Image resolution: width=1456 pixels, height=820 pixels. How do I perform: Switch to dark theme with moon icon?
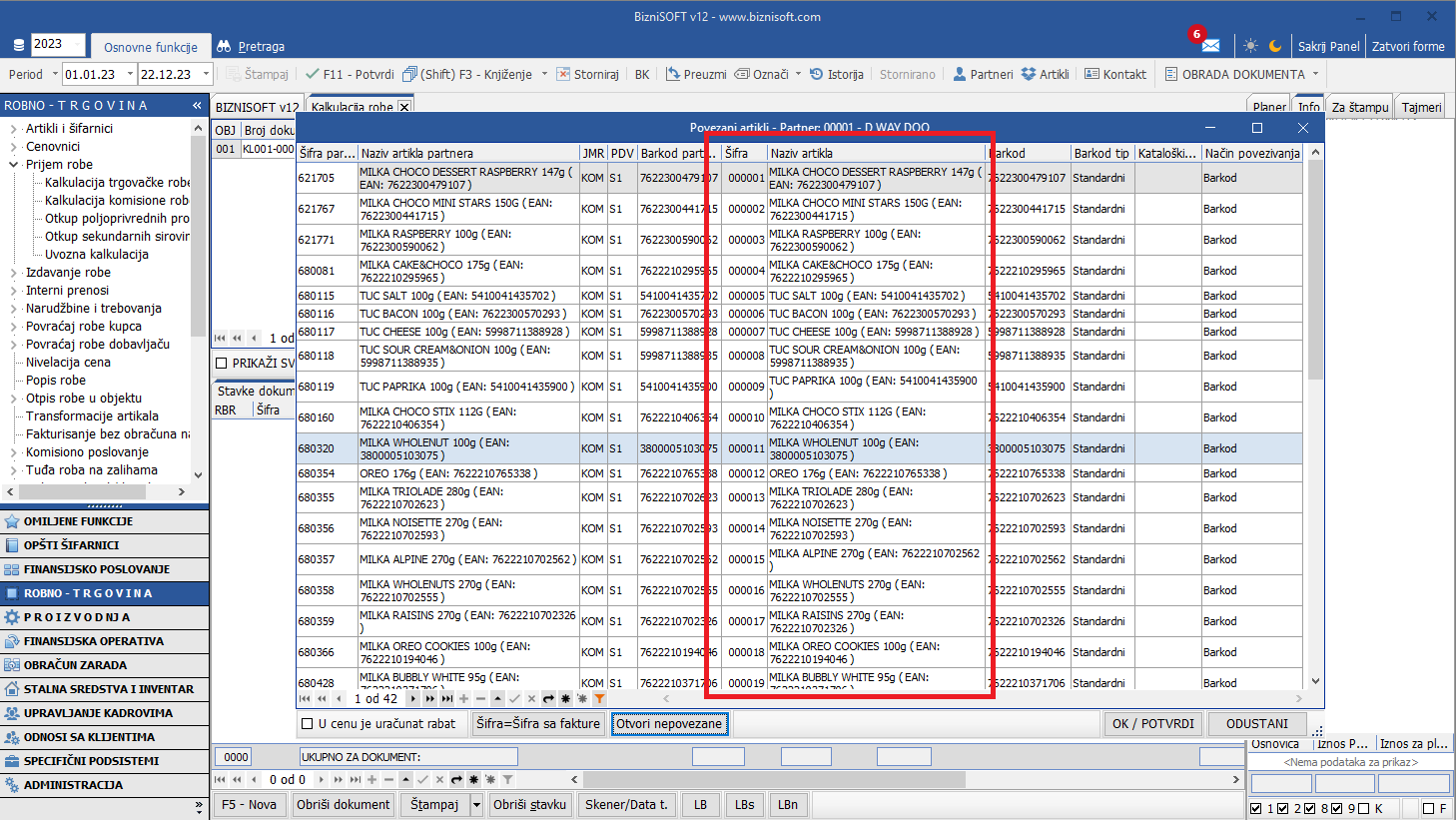(1275, 46)
